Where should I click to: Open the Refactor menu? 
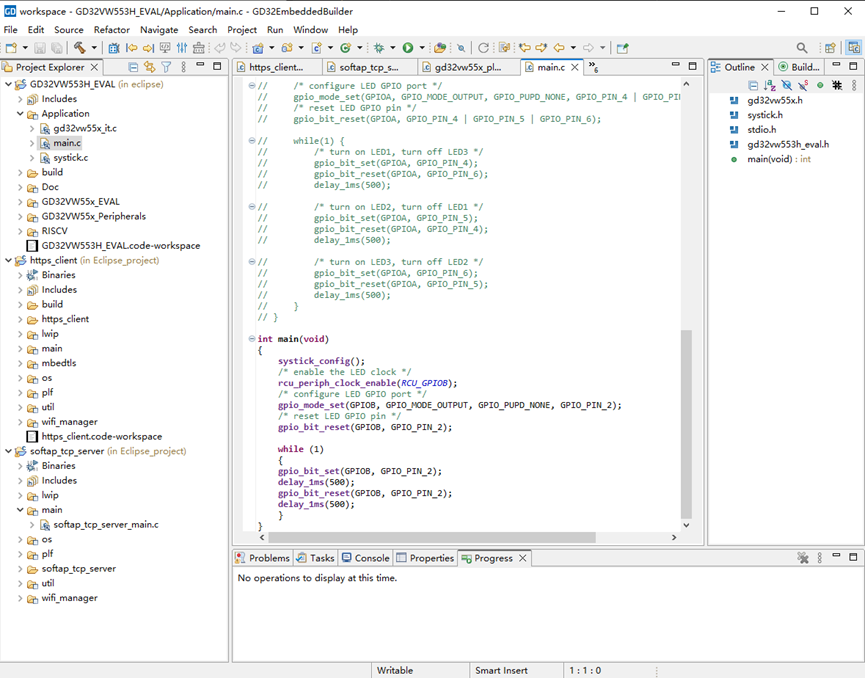click(111, 30)
